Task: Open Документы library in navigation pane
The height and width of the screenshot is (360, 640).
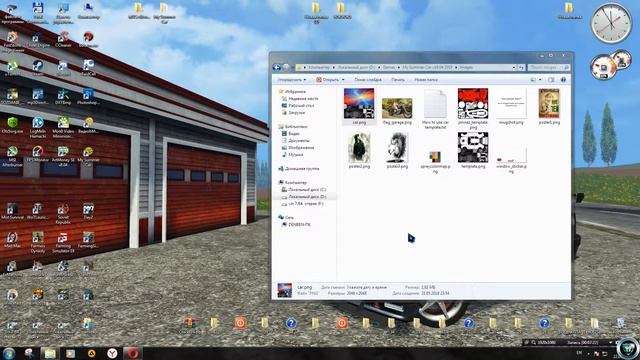Action: click(x=296, y=140)
